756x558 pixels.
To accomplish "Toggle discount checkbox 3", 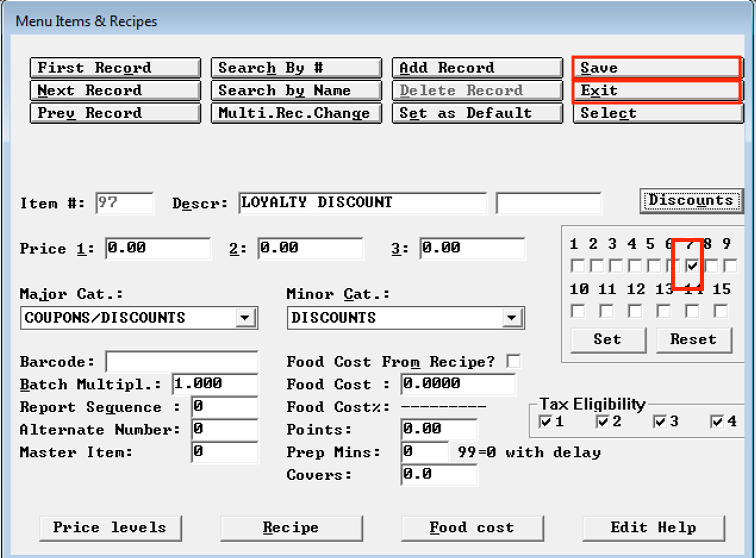I will [616, 266].
